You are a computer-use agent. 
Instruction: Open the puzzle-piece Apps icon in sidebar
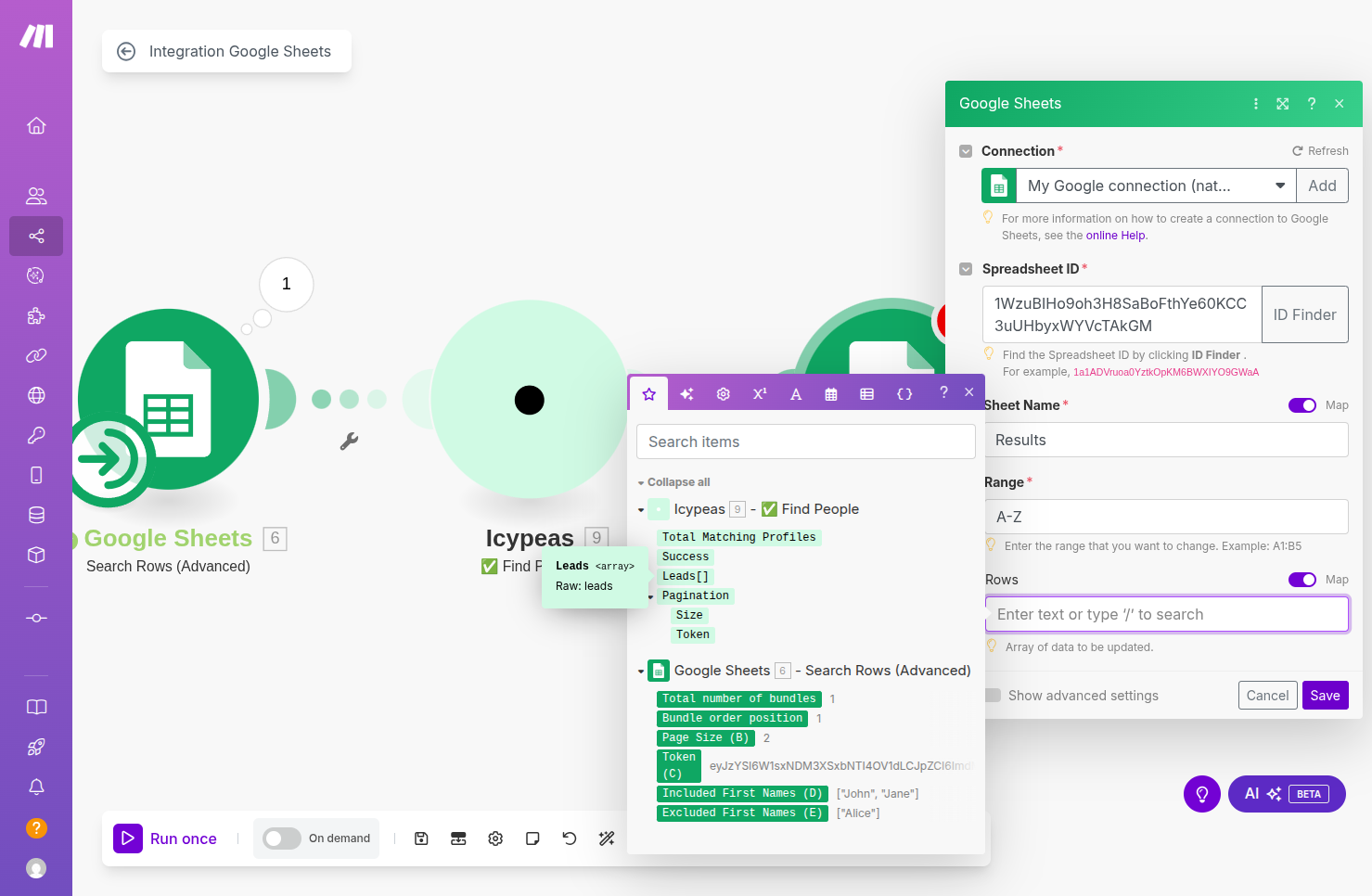pos(36,316)
